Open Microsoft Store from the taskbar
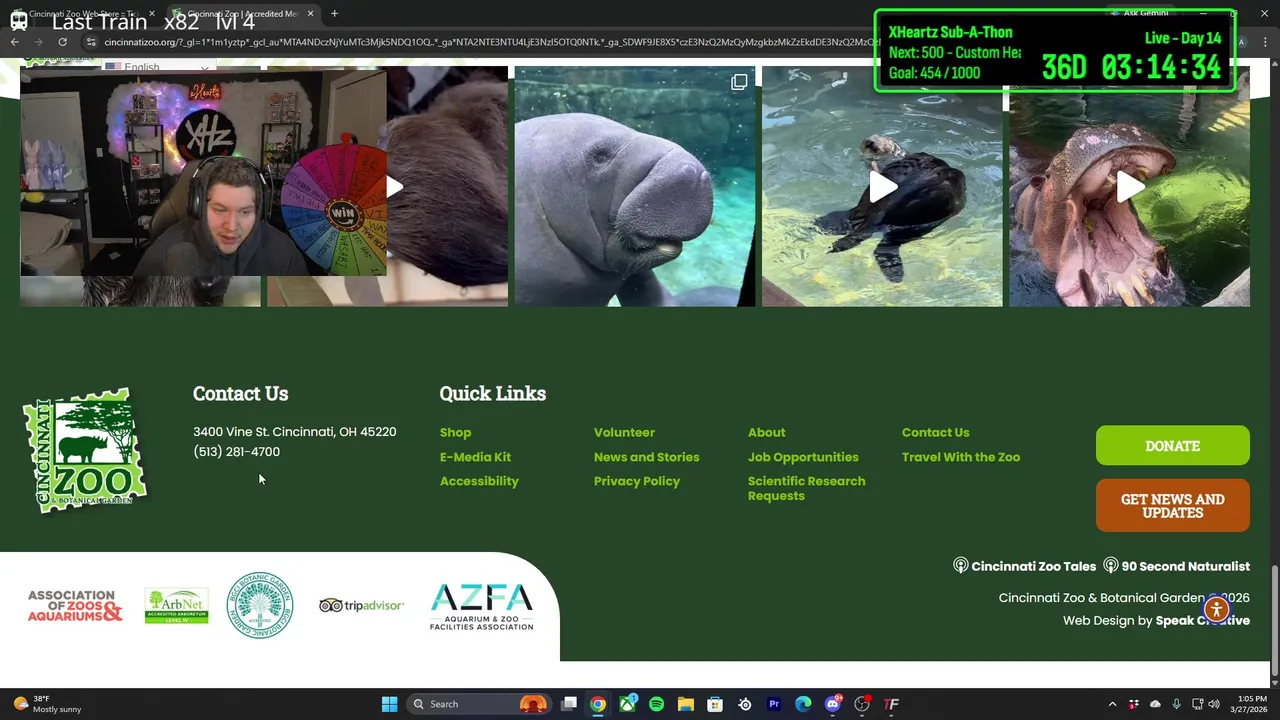 (x=715, y=704)
